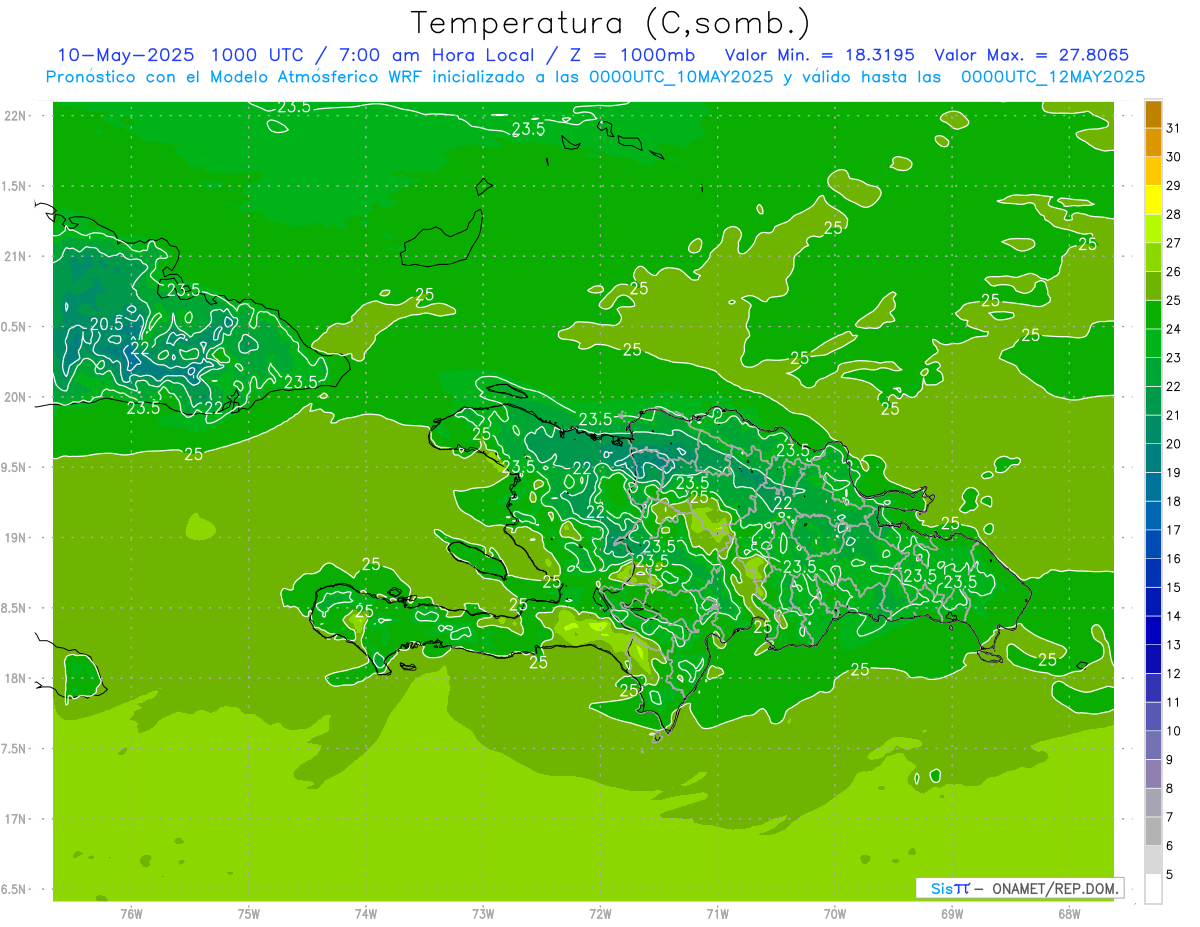
Task: Click the legend value '18'
Action: coord(1174,501)
